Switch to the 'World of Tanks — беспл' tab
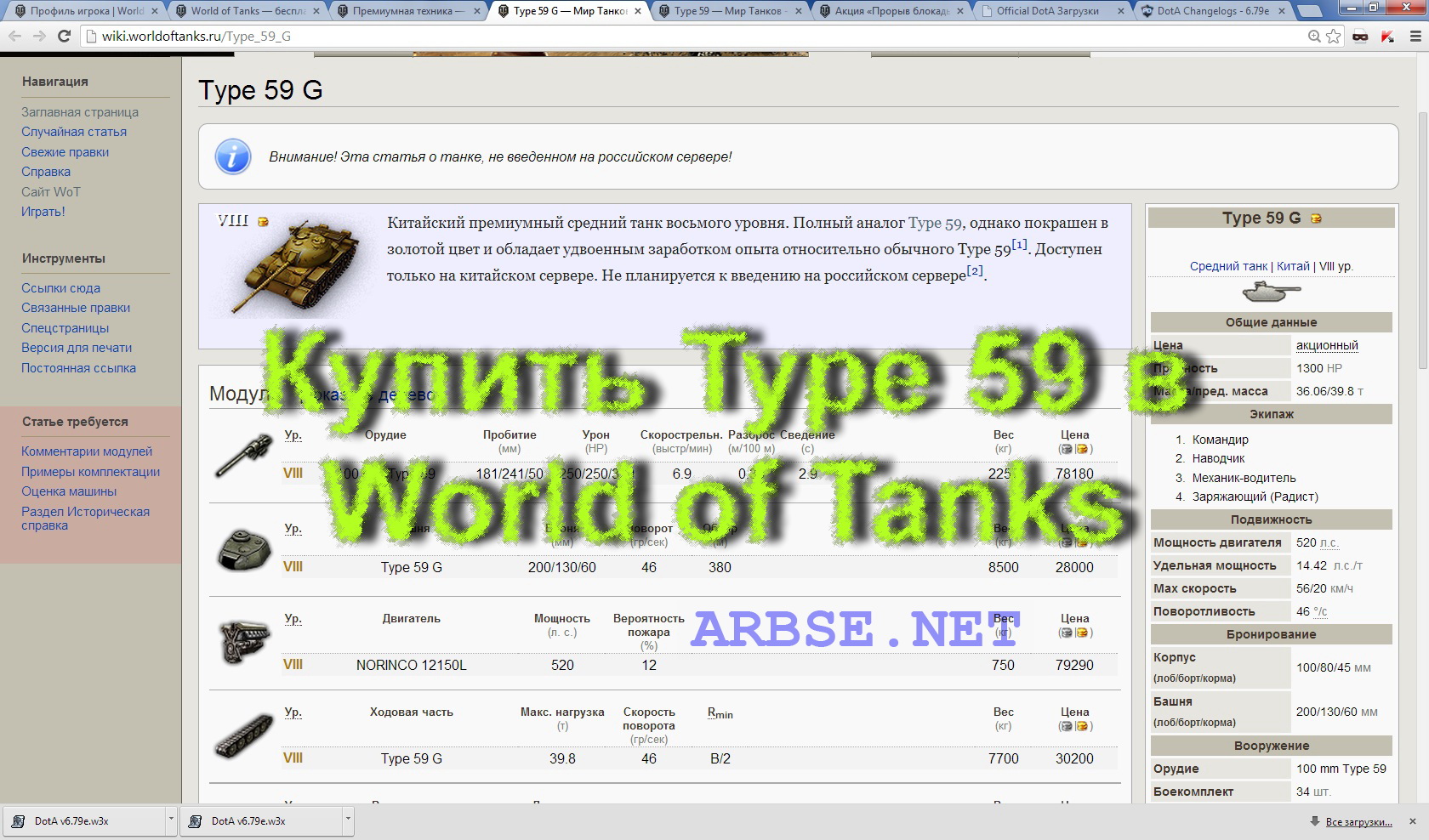The height and width of the screenshot is (840, 1429). pyautogui.click(x=247, y=11)
